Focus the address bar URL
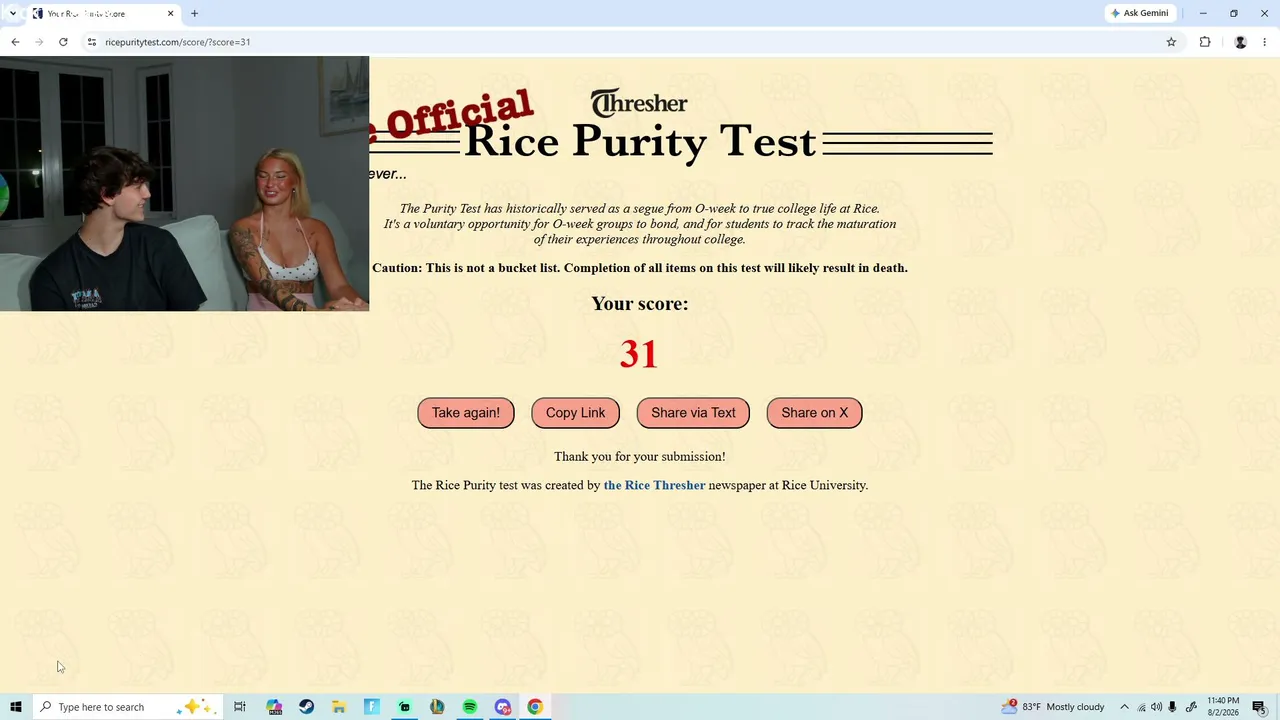Screen dimensions: 1280x720 [178, 42]
